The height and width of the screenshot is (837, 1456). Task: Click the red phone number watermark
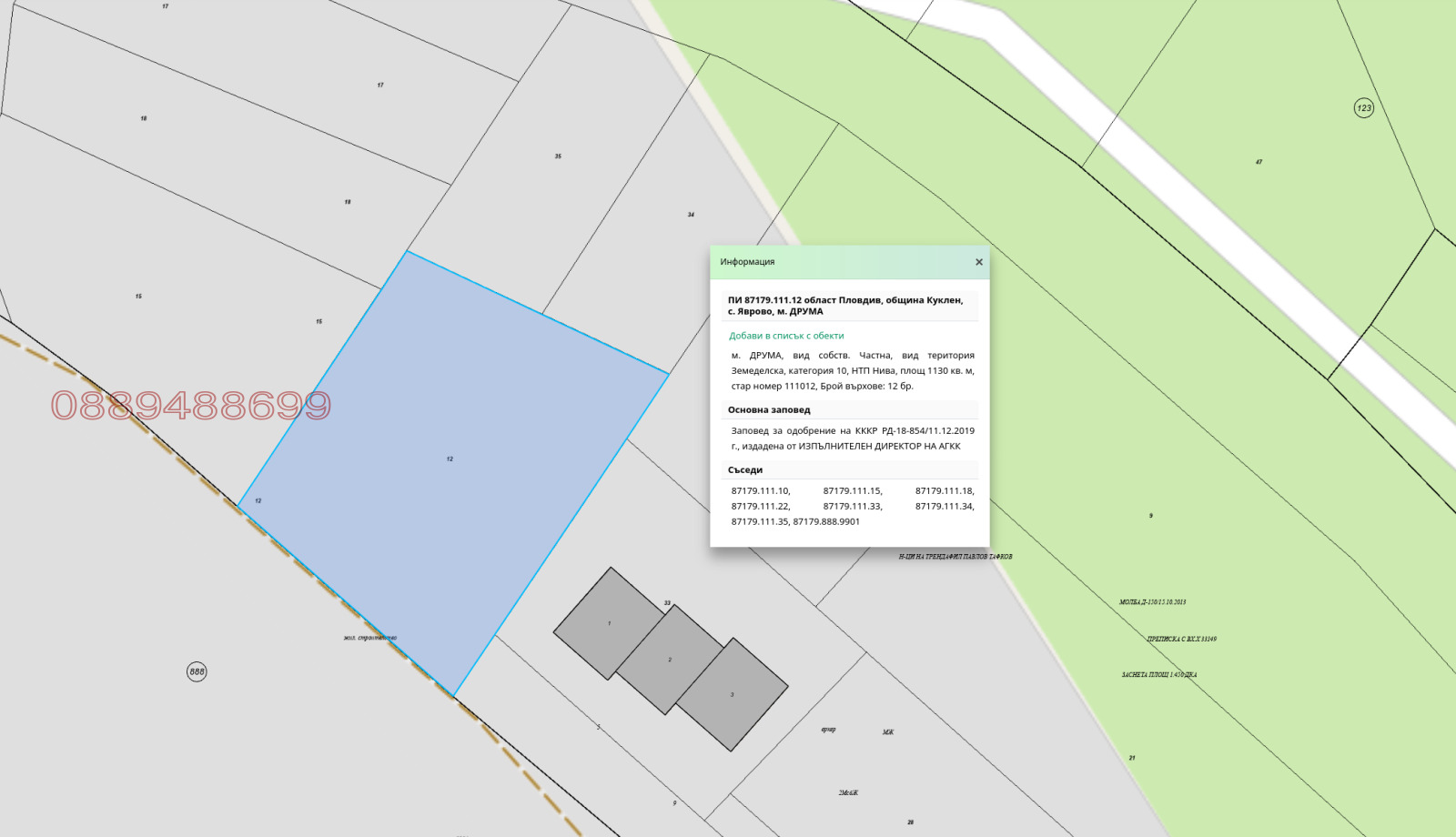[x=191, y=406]
